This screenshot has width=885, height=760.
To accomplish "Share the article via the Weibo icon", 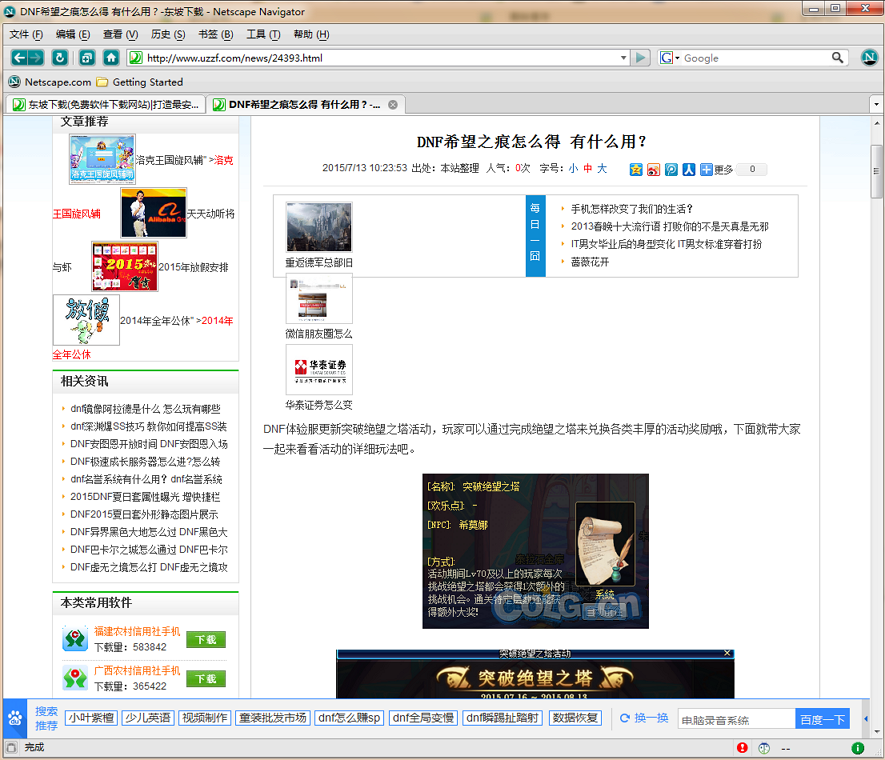I will (654, 169).
